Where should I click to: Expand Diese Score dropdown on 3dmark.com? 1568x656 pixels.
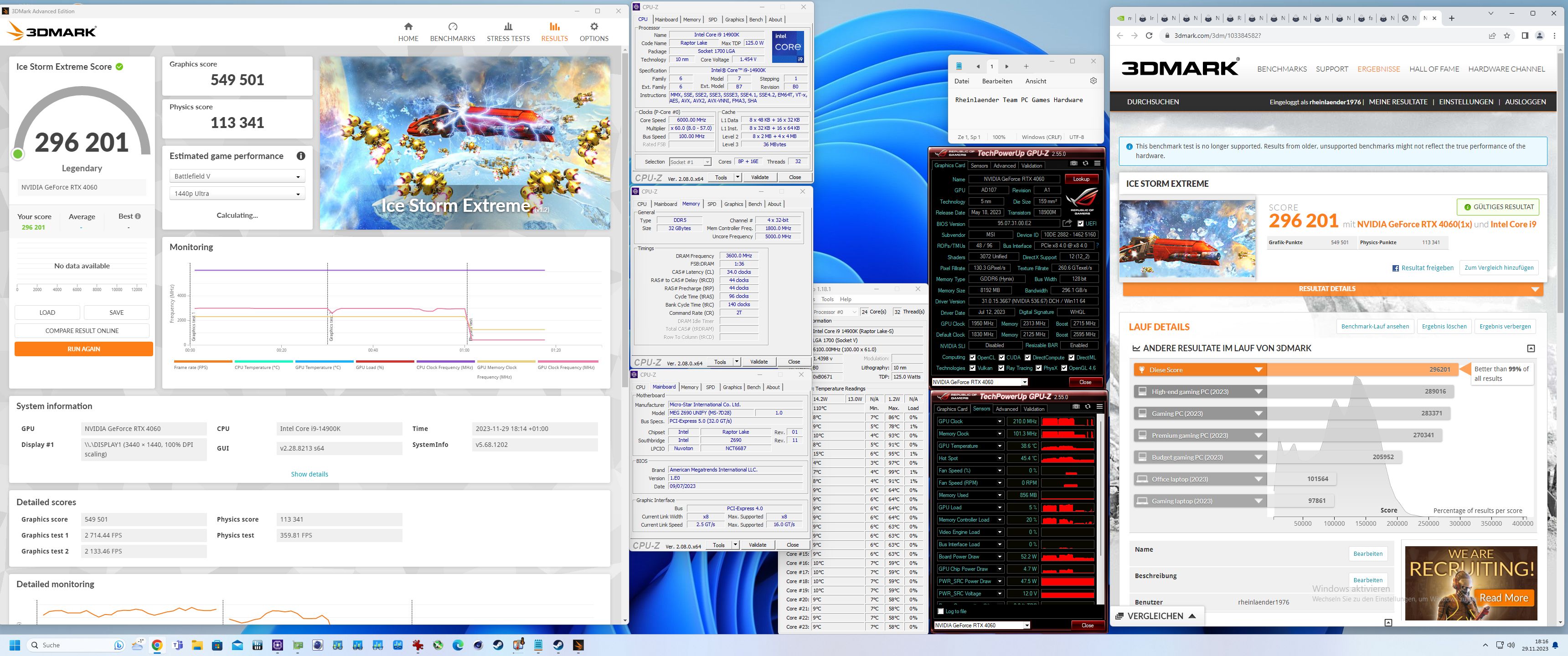pyautogui.click(x=1259, y=369)
